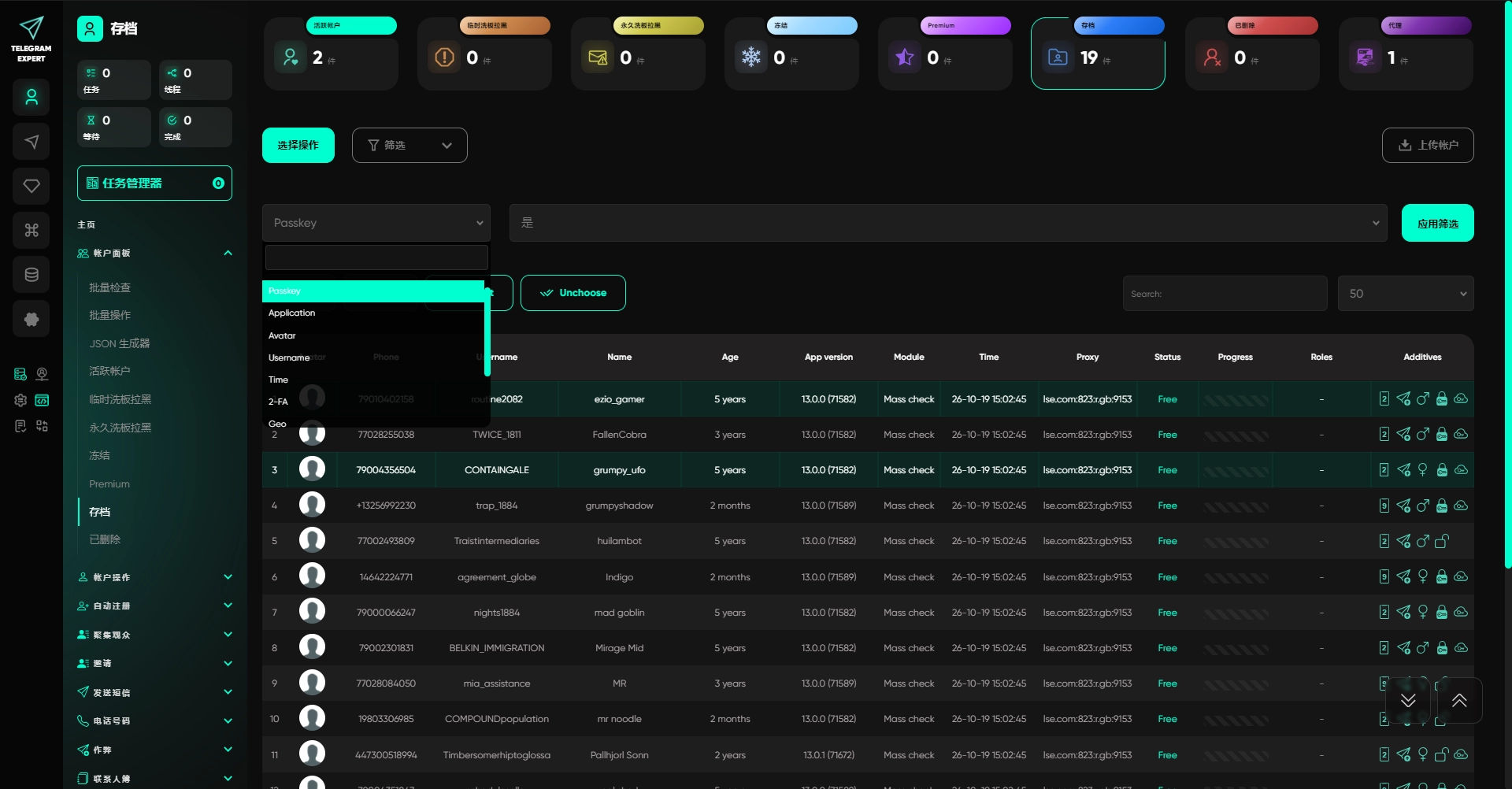
Task: Open the 50 rows-per-page dropdown
Action: (1406, 294)
